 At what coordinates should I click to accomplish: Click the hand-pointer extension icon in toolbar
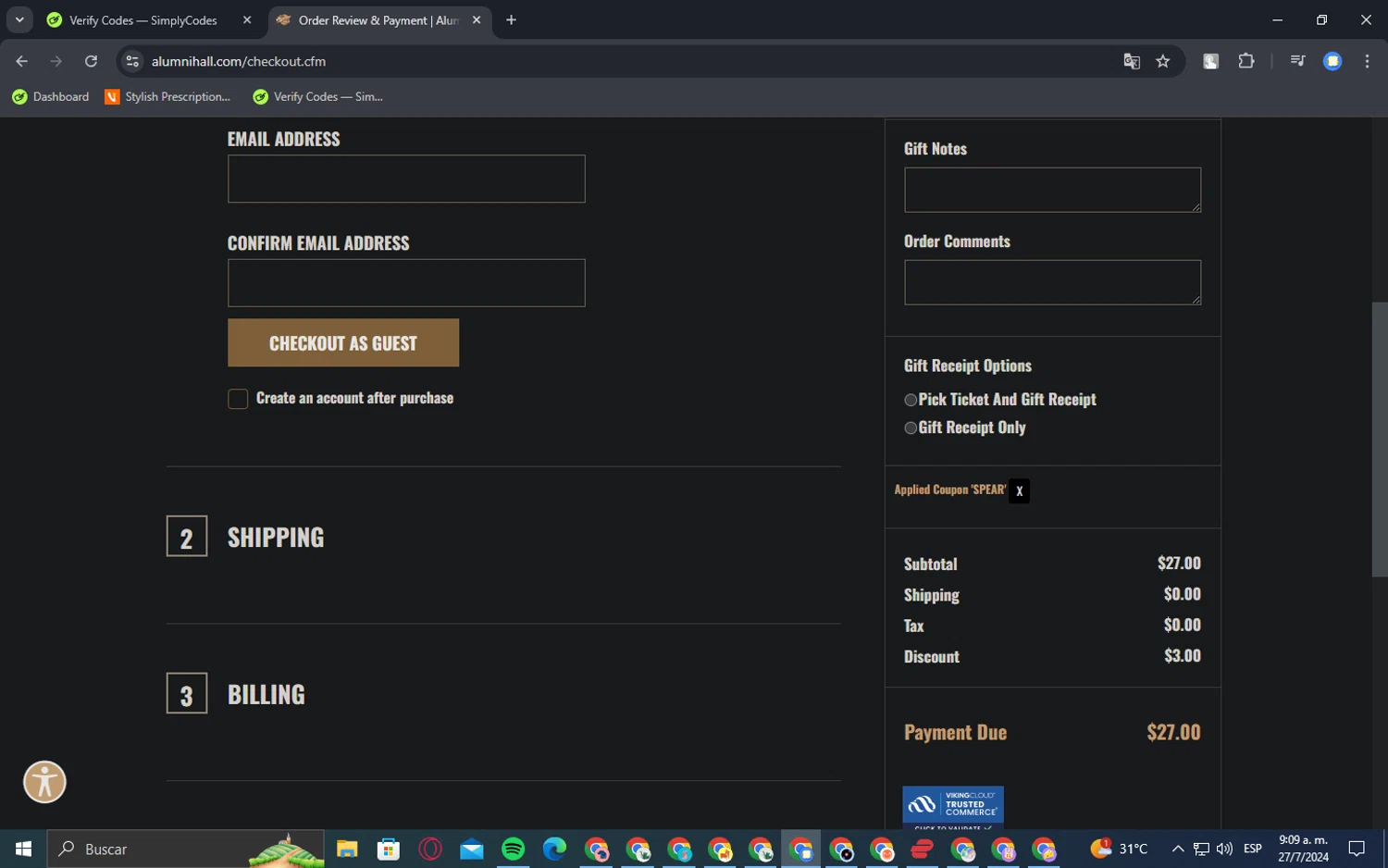[x=1210, y=61]
